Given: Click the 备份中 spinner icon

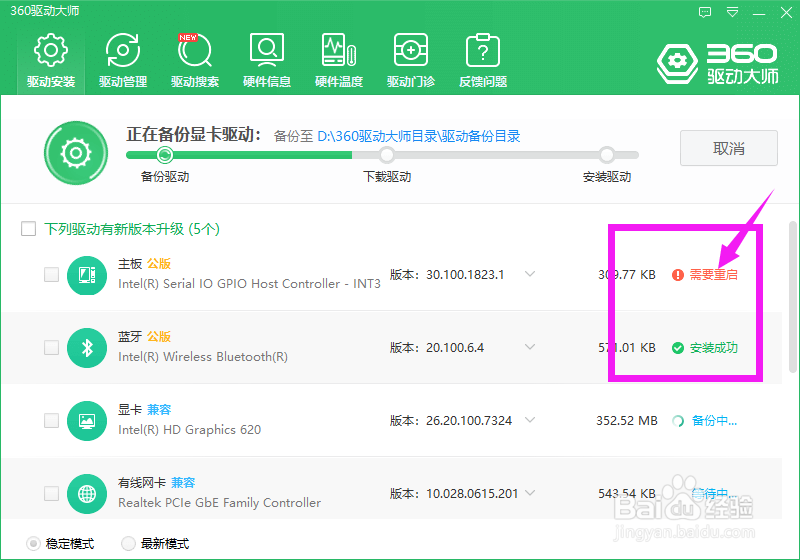Looking at the screenshot, I should point(678,421).
